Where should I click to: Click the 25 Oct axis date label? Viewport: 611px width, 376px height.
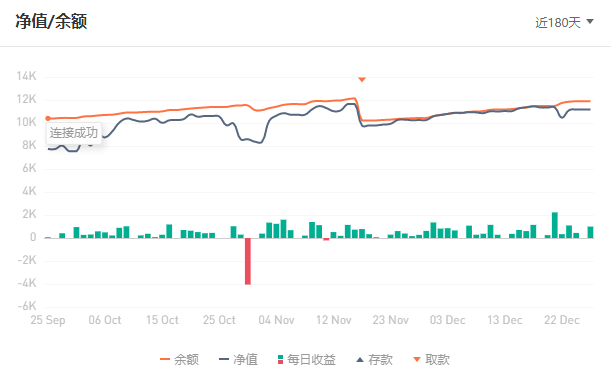pos(219,320)
